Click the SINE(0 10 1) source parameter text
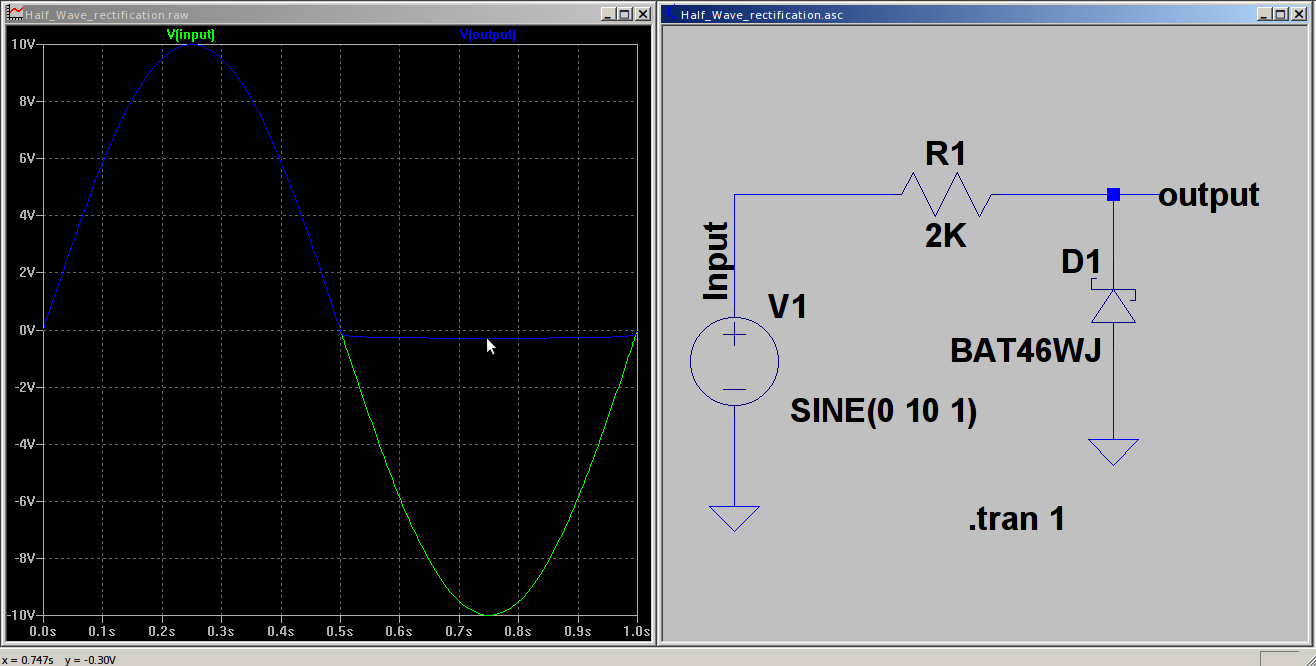The width and height of the screenshot is (1316, 666). tap(883, 410)
